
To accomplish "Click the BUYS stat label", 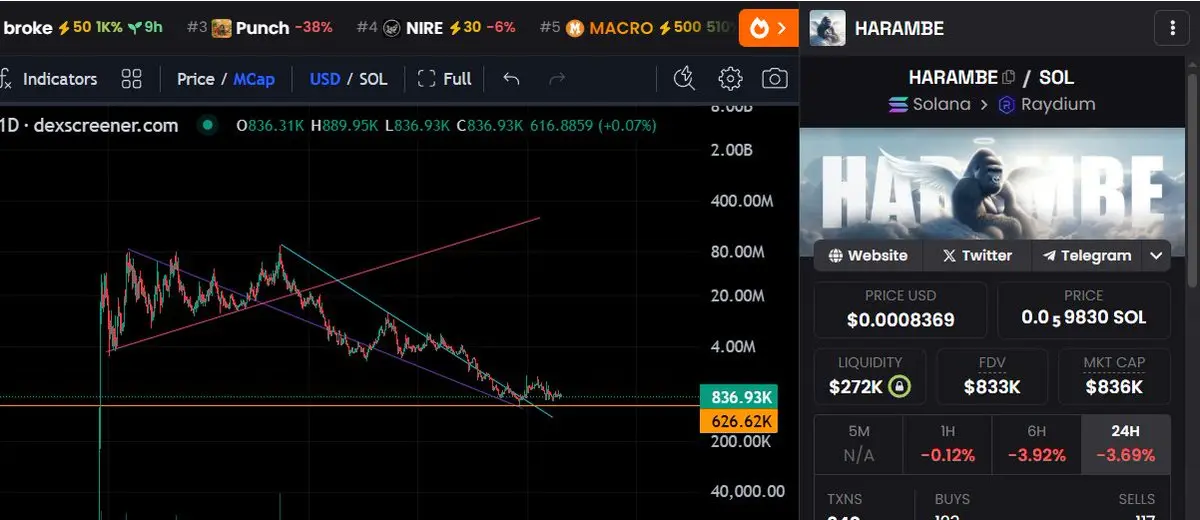I will [952, 499].
